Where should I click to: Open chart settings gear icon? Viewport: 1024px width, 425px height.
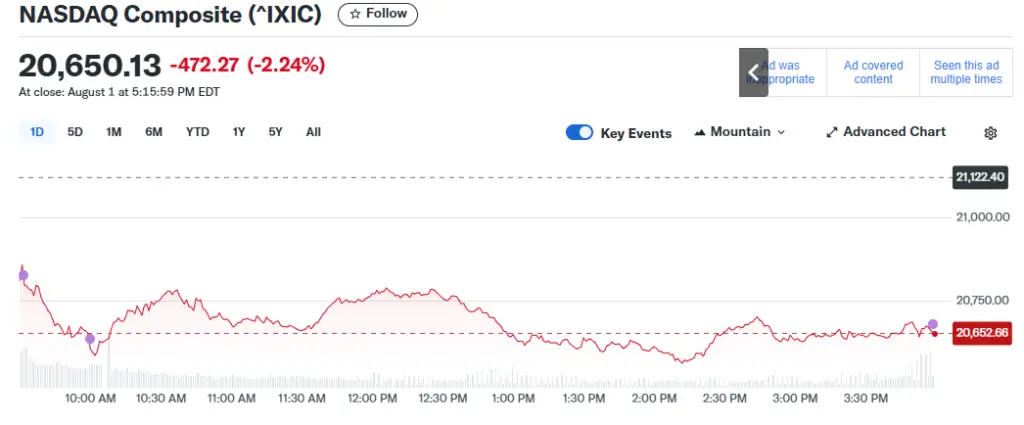click(x=990, y=133)
